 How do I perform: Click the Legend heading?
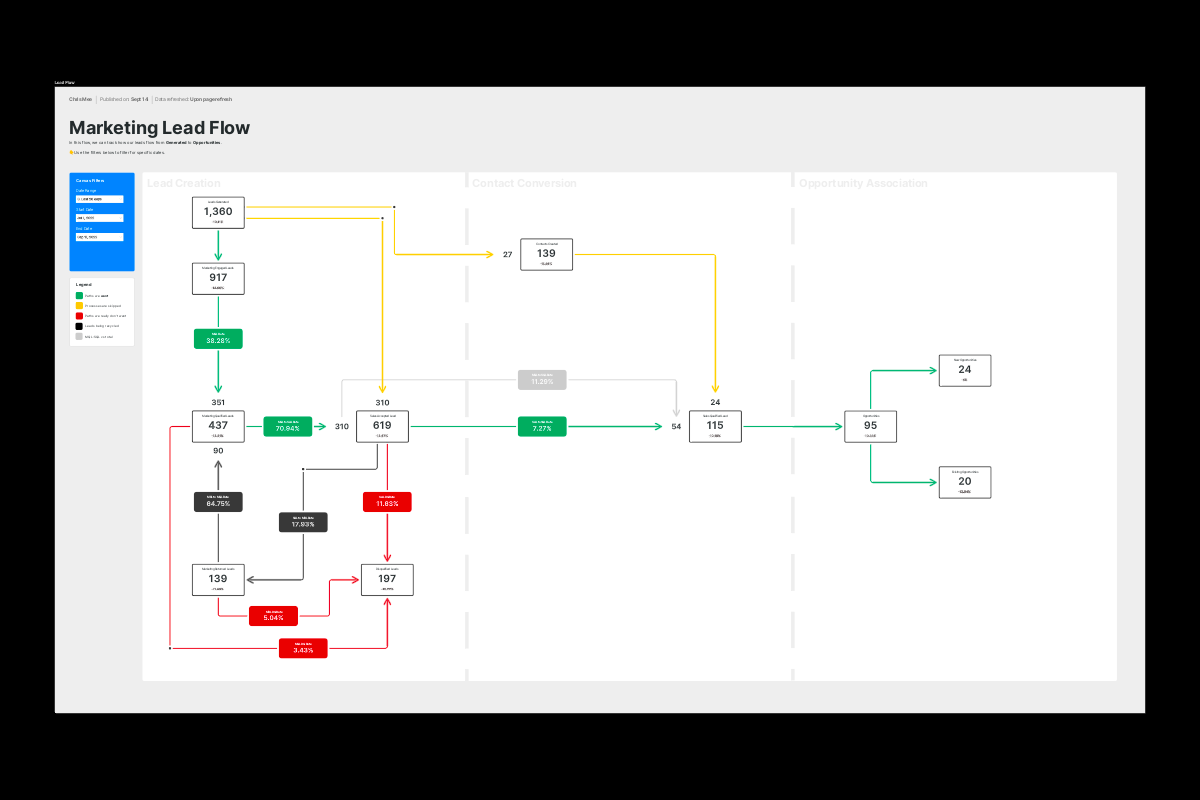tap(84, 285)
